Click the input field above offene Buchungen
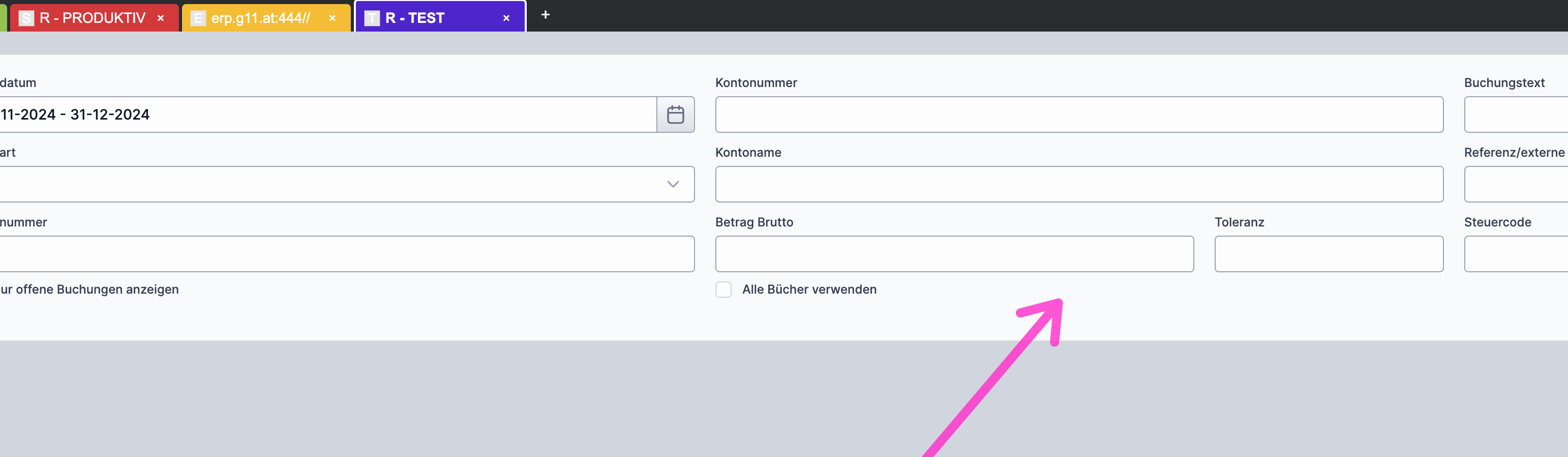Viewport: 1568px width, 457px height. (341, 254)
